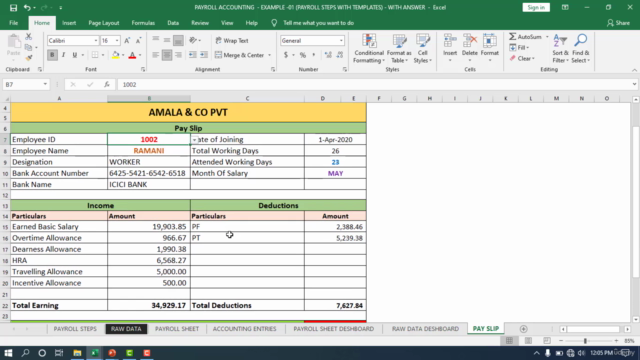Click the Sign in button
This screenshot has height=360, width=640.
pos(536,7)
